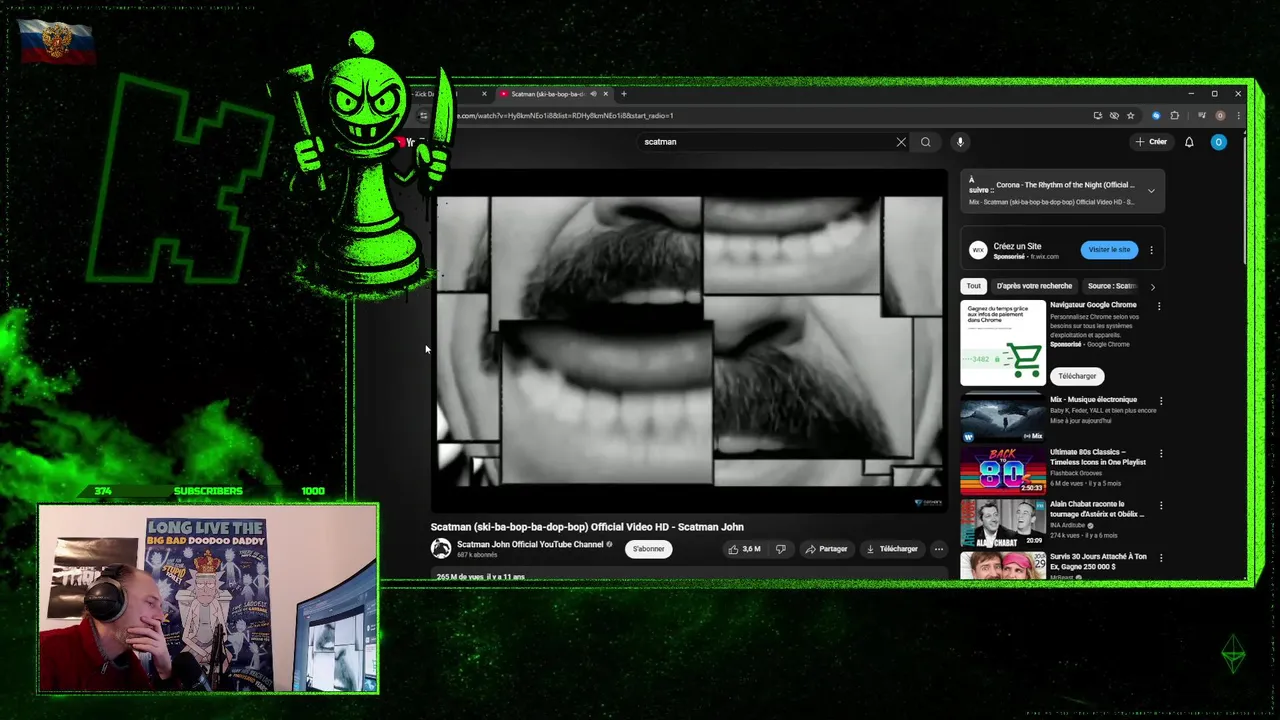Subscribe with the S'abonner button
Screen dimensions: 1280x720
(x=649, y=549)
